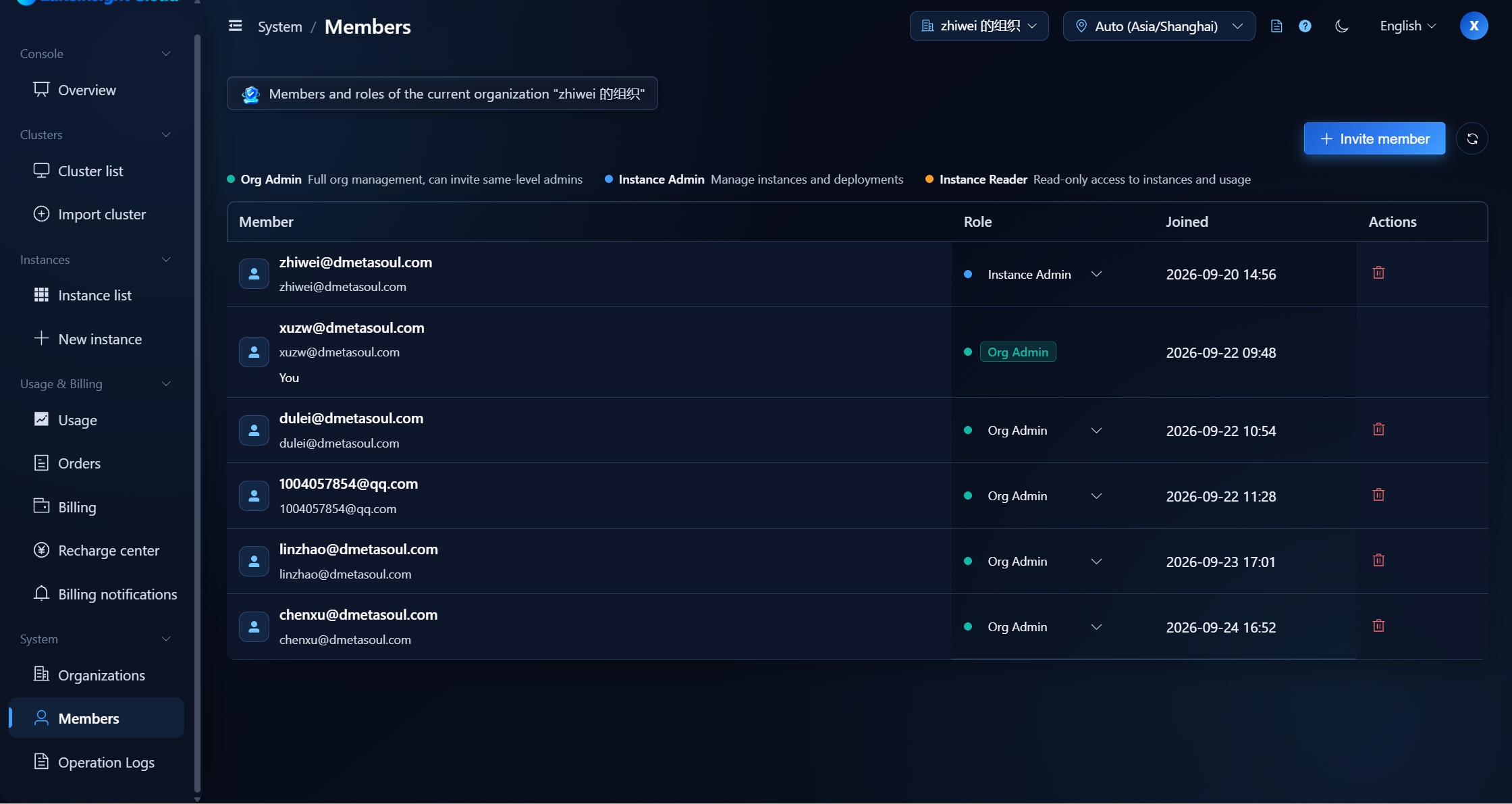
Task: Delete member dulei@dmetasoul.com
Action: (x=1378, y=429)
